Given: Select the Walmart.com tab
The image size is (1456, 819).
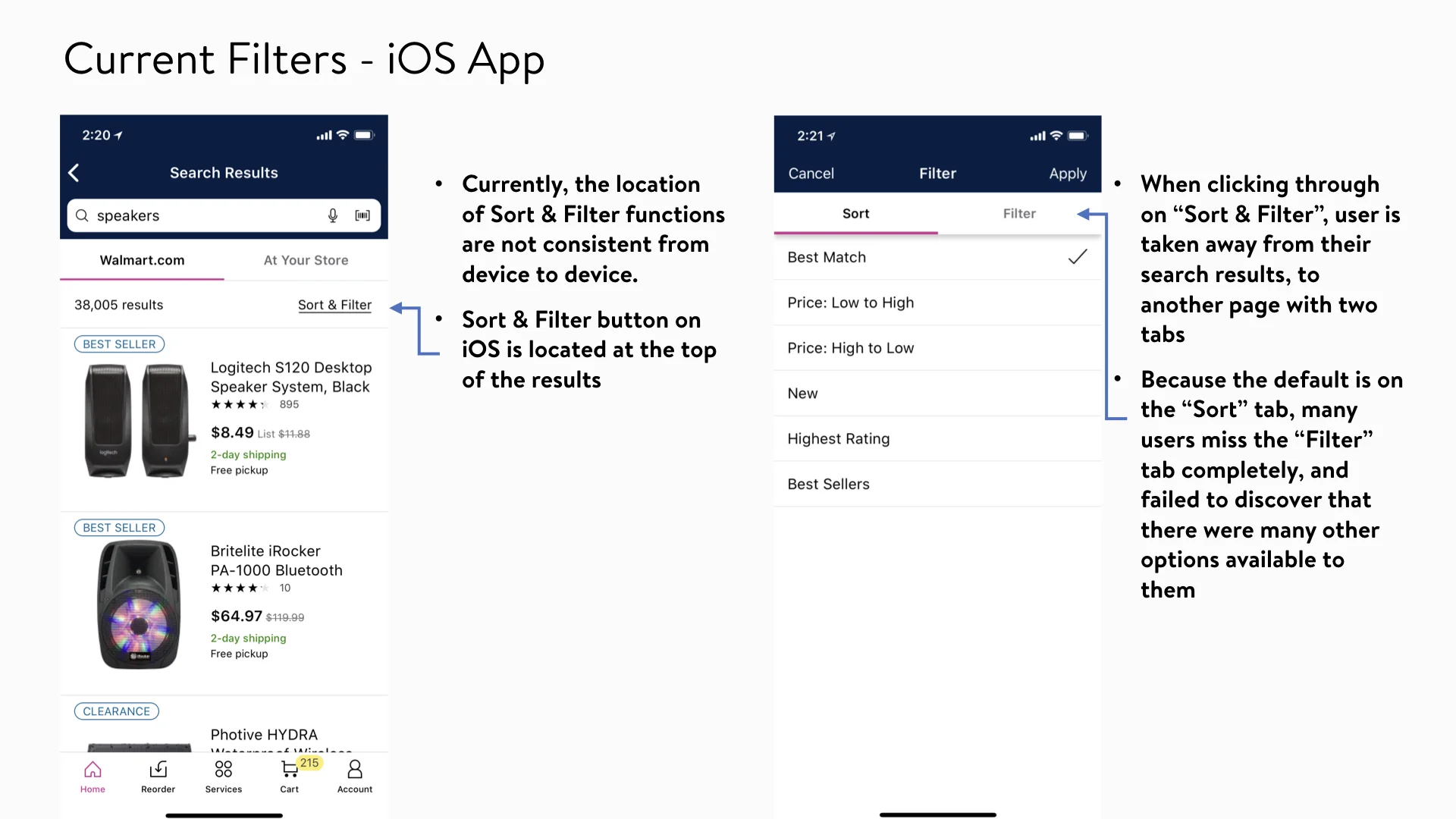Looking at the screenshot, I should pyautogui.click(x=142, y=260).
